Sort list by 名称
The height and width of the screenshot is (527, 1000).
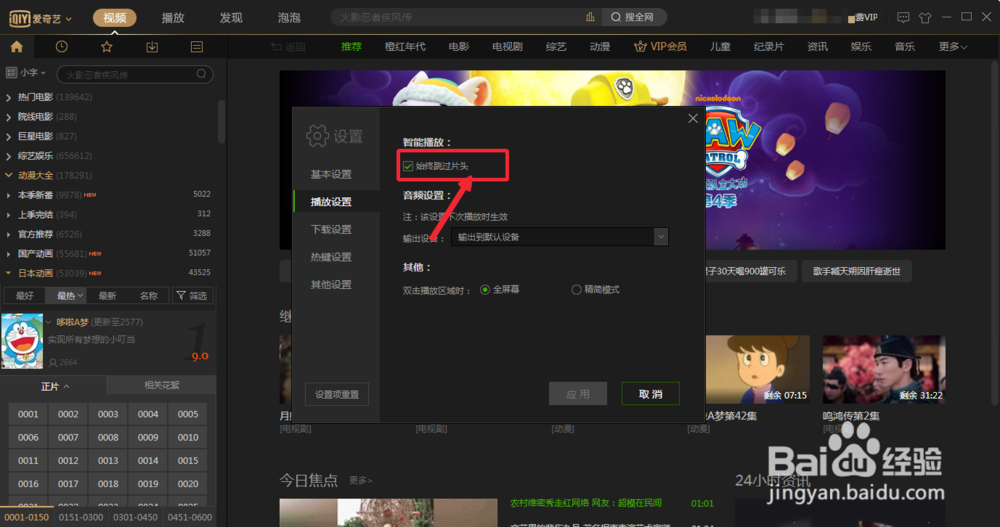click(x=149, y=295)
